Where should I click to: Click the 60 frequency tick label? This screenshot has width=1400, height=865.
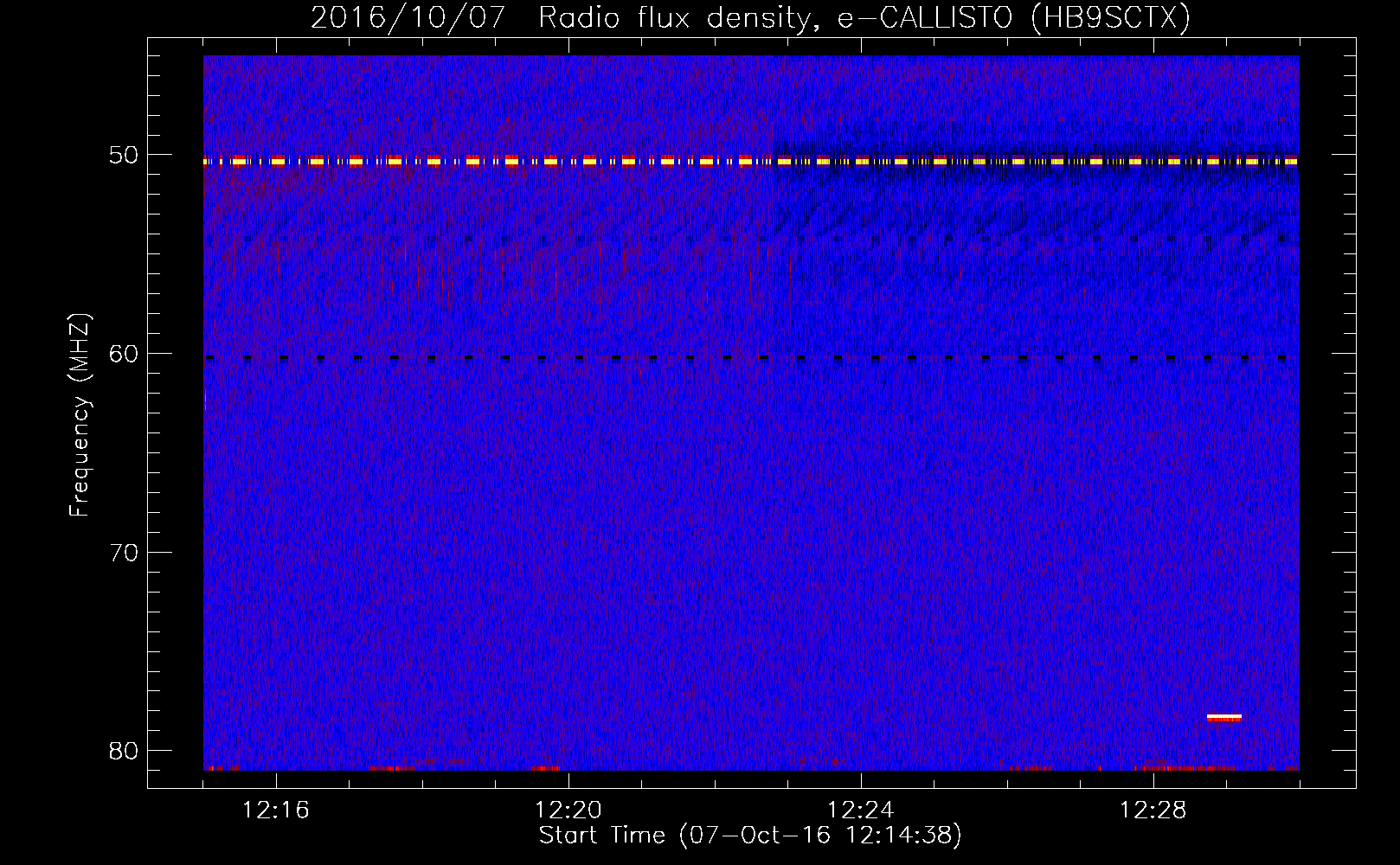[124, 354]
